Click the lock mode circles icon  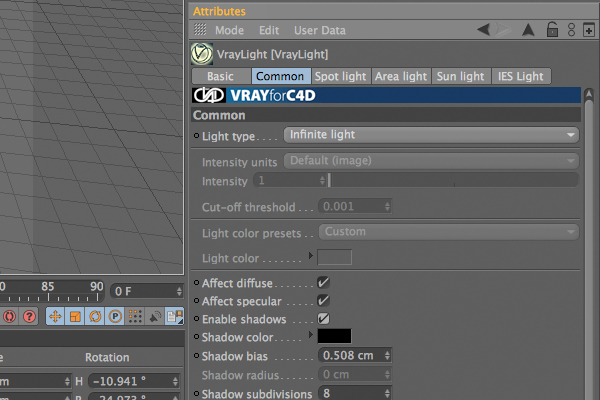571,29
